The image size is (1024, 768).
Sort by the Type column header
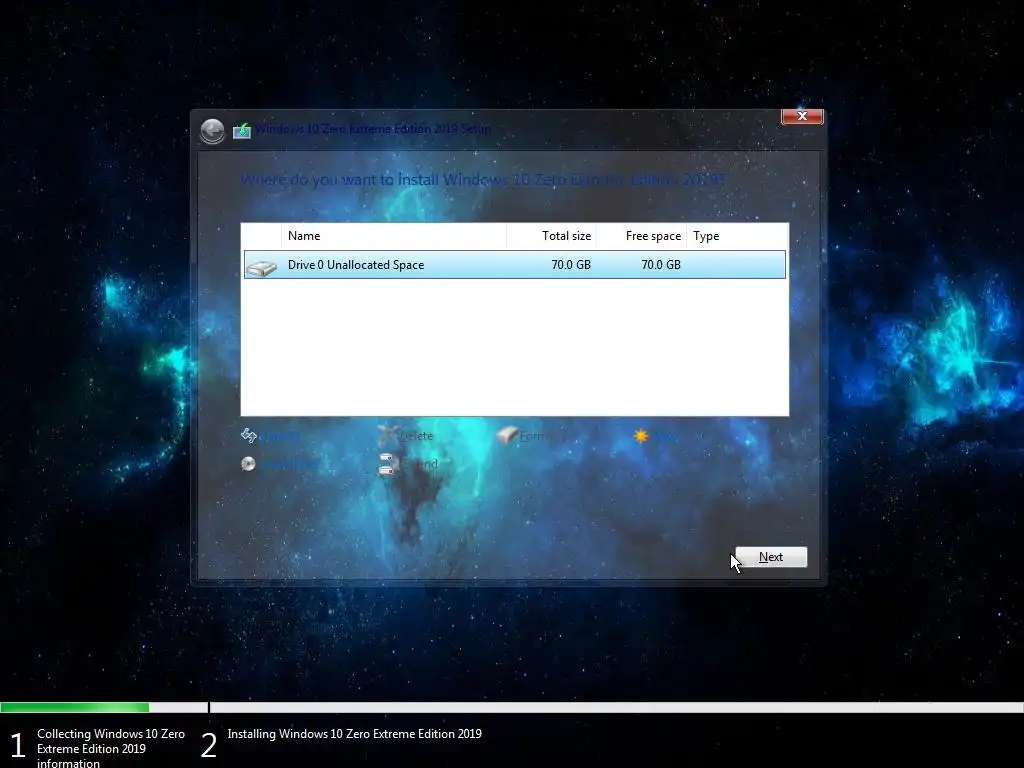tap(737, 236)
